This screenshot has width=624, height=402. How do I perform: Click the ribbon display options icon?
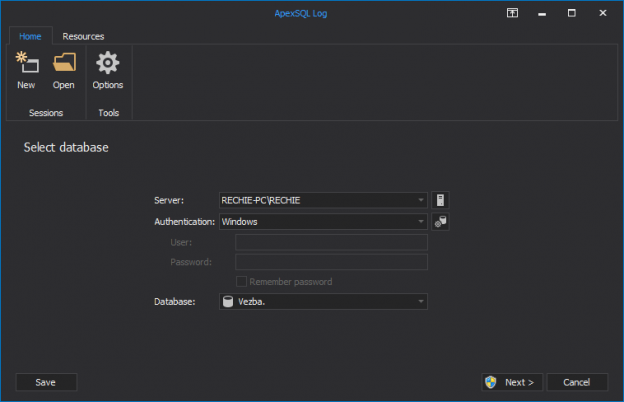point(512,13)
